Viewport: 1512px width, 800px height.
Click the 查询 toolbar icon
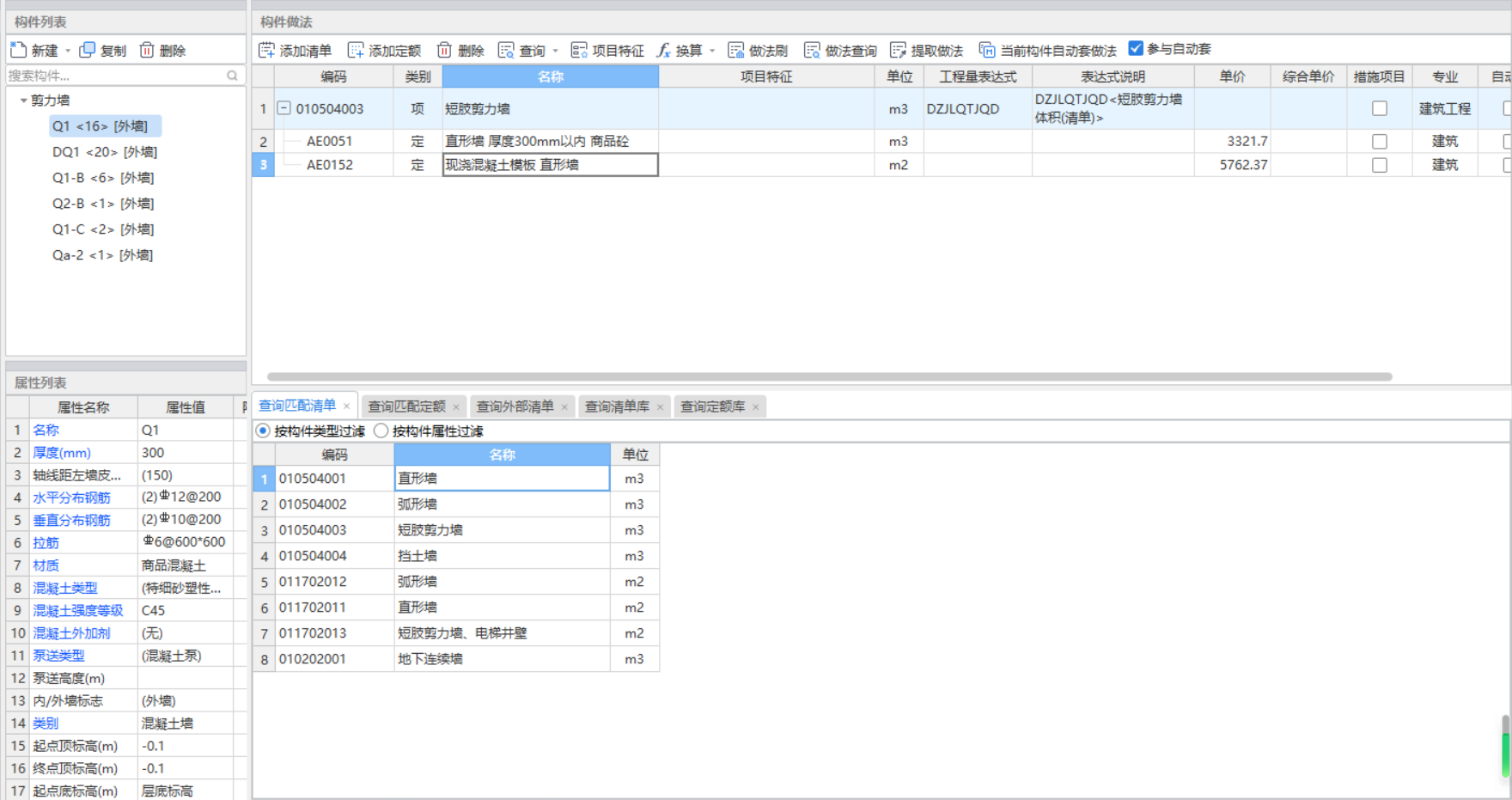pos(506,51)
